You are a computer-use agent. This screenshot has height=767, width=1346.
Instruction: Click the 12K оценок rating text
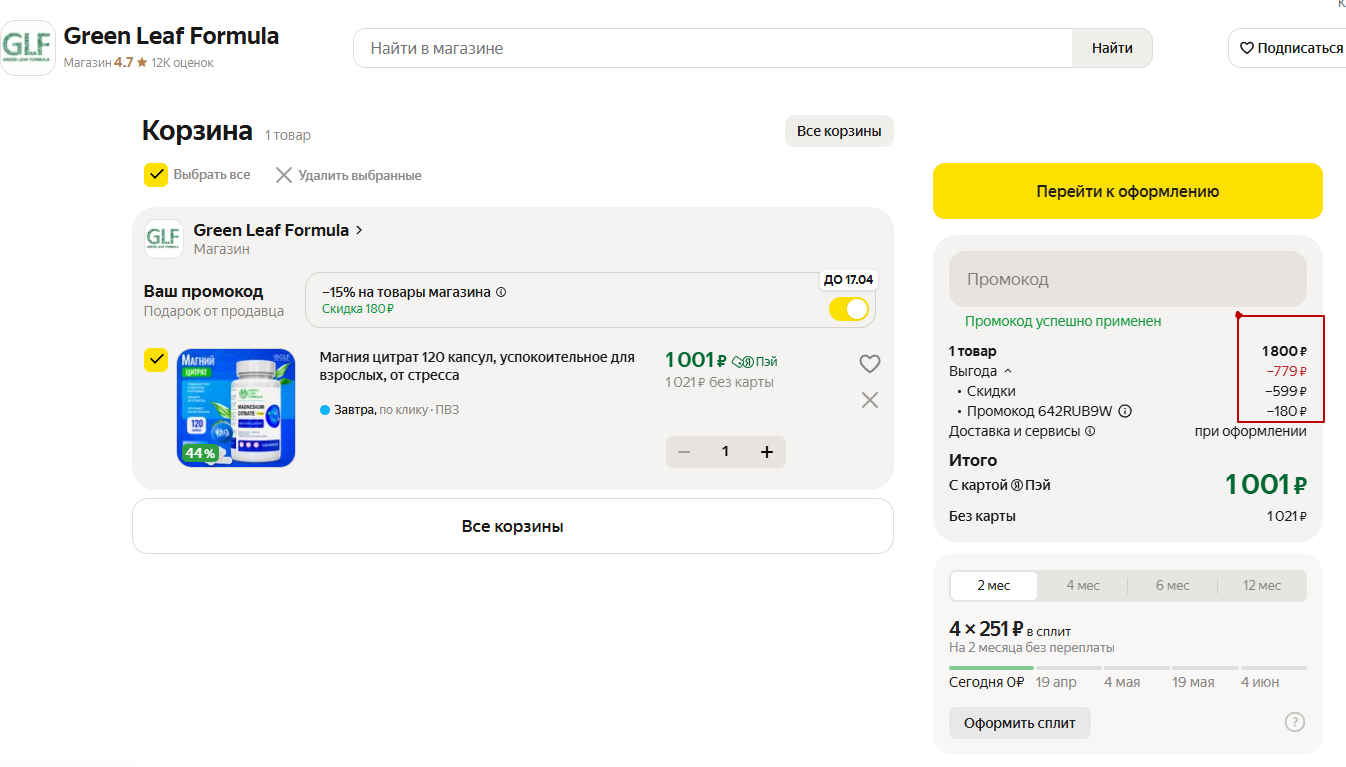click(182, 62)
